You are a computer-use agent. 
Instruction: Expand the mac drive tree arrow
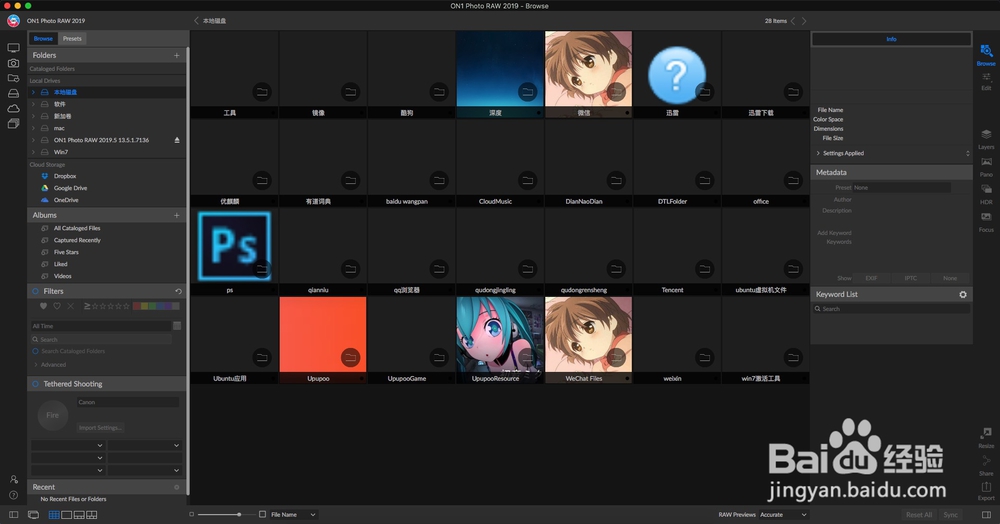[x=33, y=128]
